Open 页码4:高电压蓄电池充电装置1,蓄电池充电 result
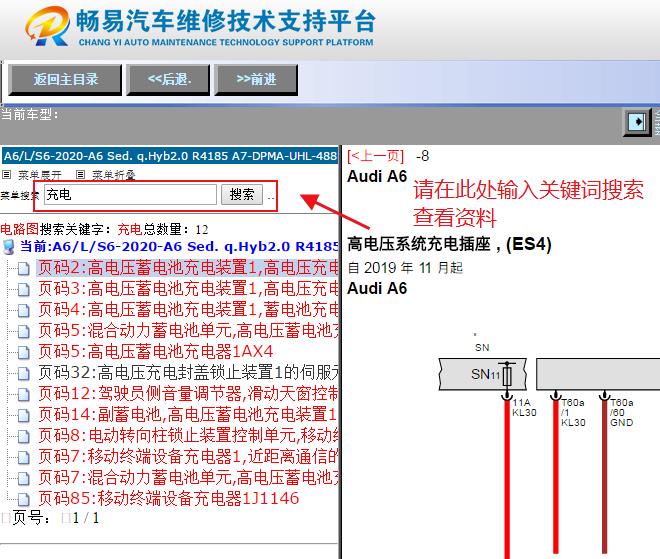The height and width of the screenshot is (559, 660). pyautogui.click(x=188, y=310)
